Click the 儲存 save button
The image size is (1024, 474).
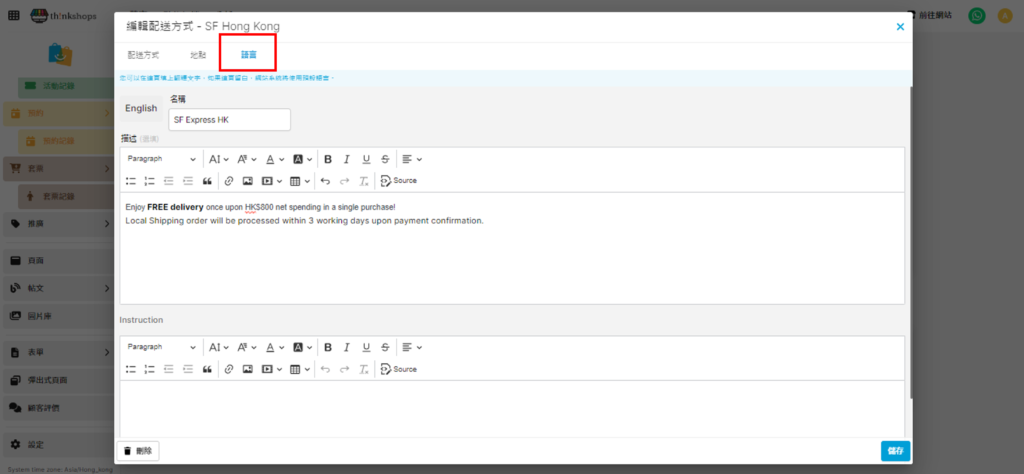tap(895, 451)
